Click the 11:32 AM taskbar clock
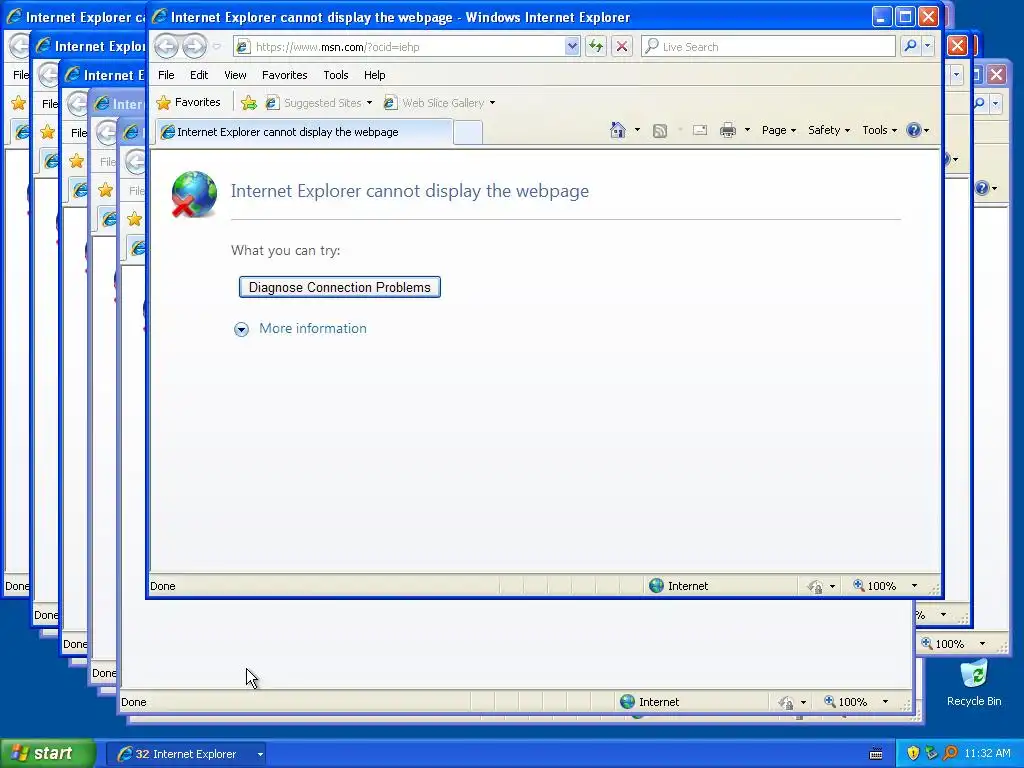Screen dimensions: 1024x768 (x=987, y=753)
